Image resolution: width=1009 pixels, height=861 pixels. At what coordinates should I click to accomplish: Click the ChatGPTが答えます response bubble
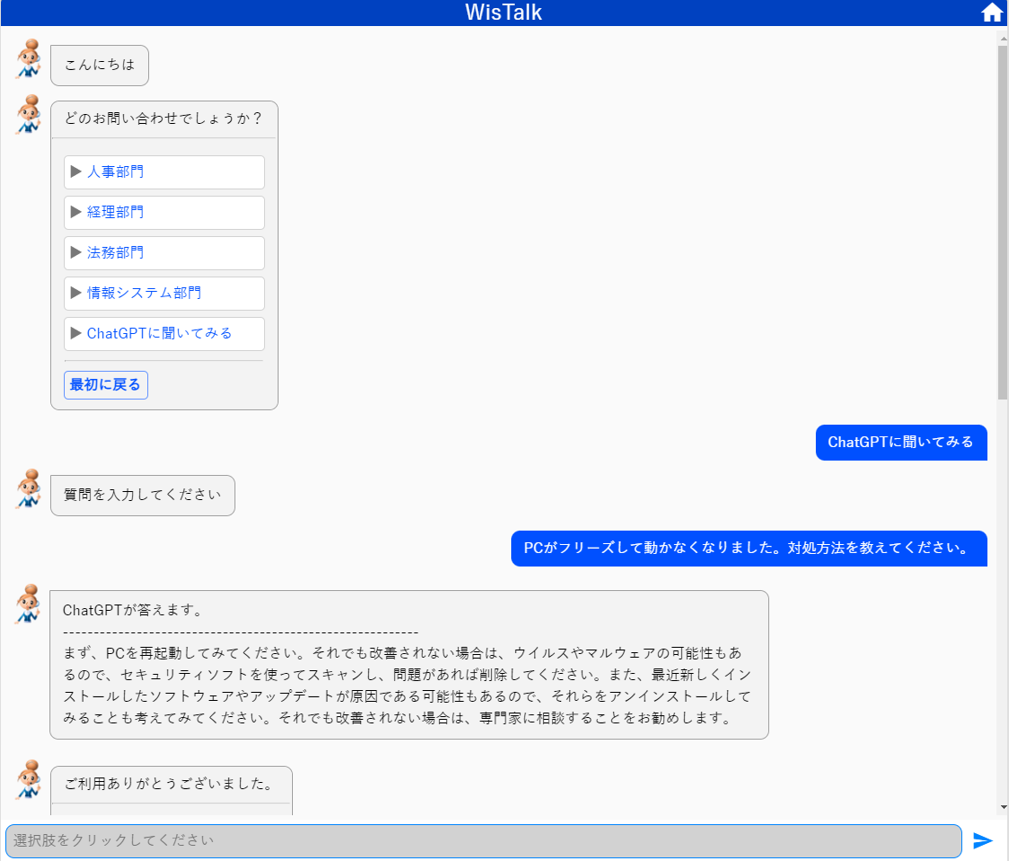click(x=410, y=663)
